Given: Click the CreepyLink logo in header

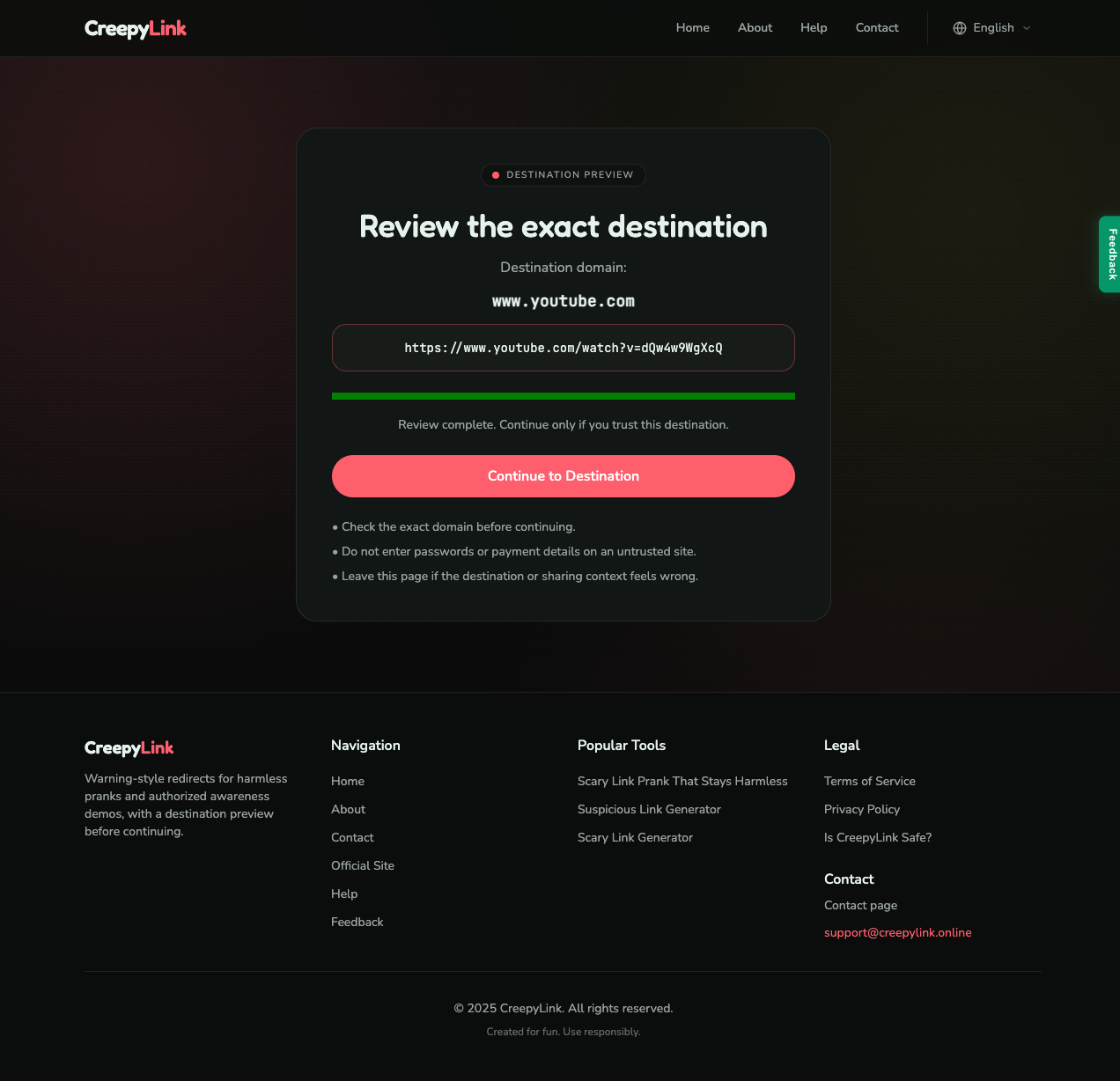Looking at the screenshot, I should [136, 28].
